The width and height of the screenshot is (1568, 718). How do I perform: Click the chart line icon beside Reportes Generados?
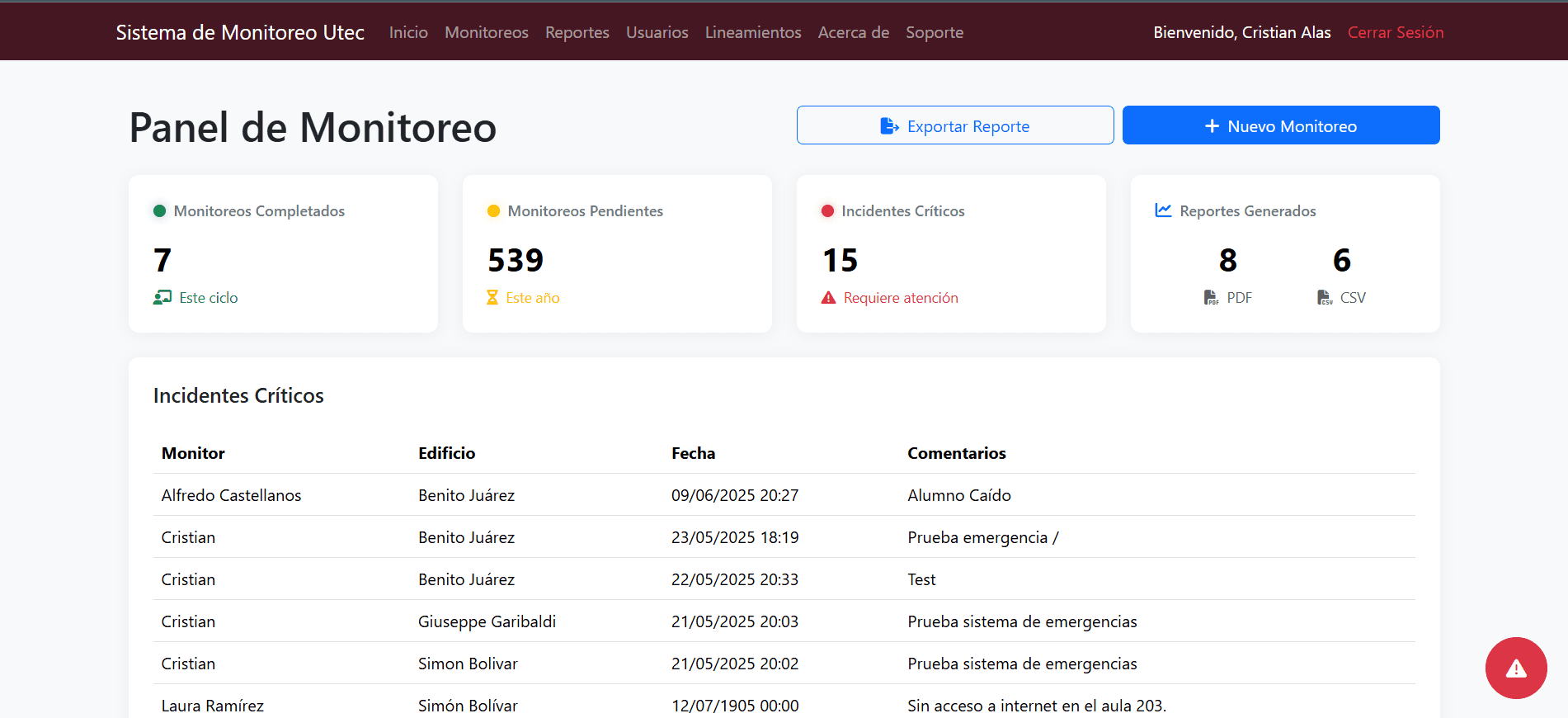pyautogui.click(x=1163, y=210)
